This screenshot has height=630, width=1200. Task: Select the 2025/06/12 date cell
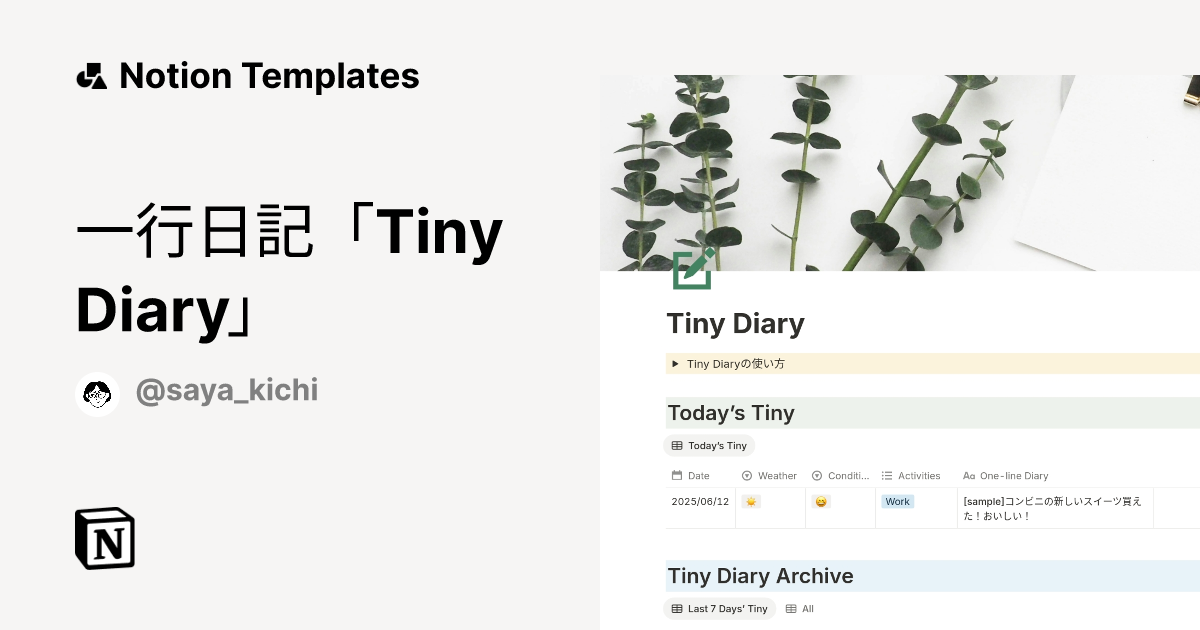coord(700,502)
